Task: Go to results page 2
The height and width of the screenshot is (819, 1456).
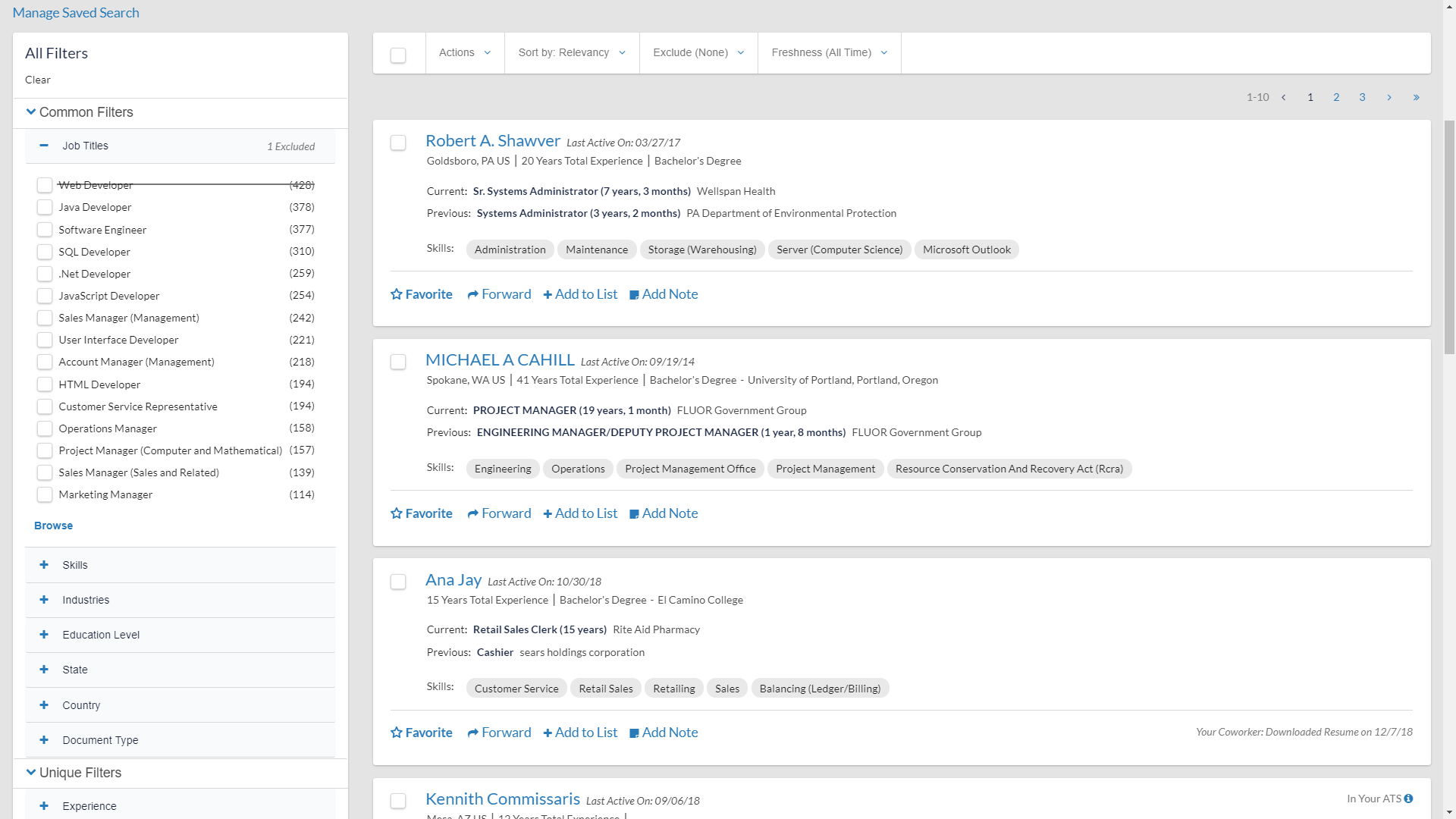Action: (1336, 97)
